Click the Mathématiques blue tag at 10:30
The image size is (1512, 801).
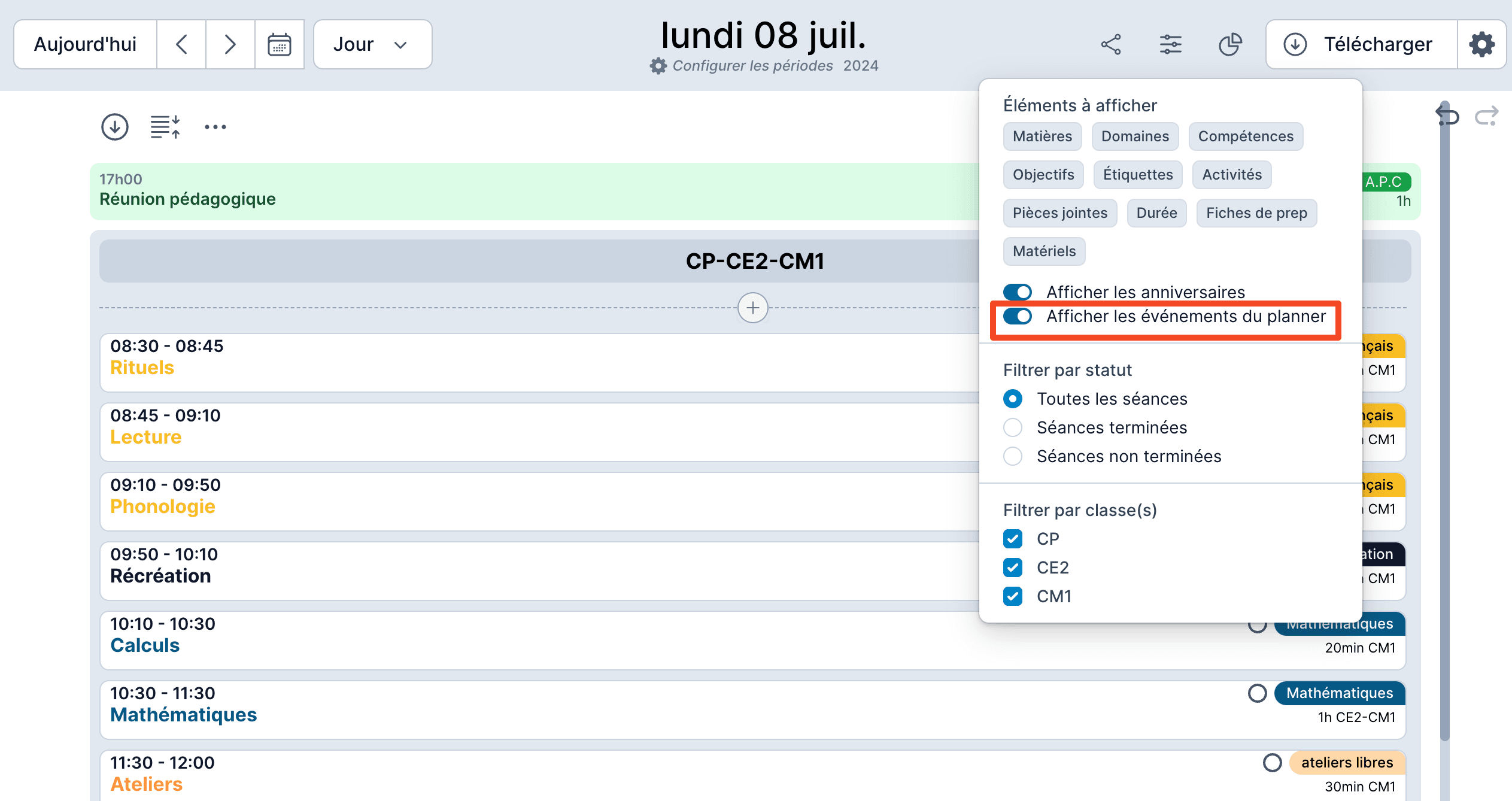click(1340, 693)
